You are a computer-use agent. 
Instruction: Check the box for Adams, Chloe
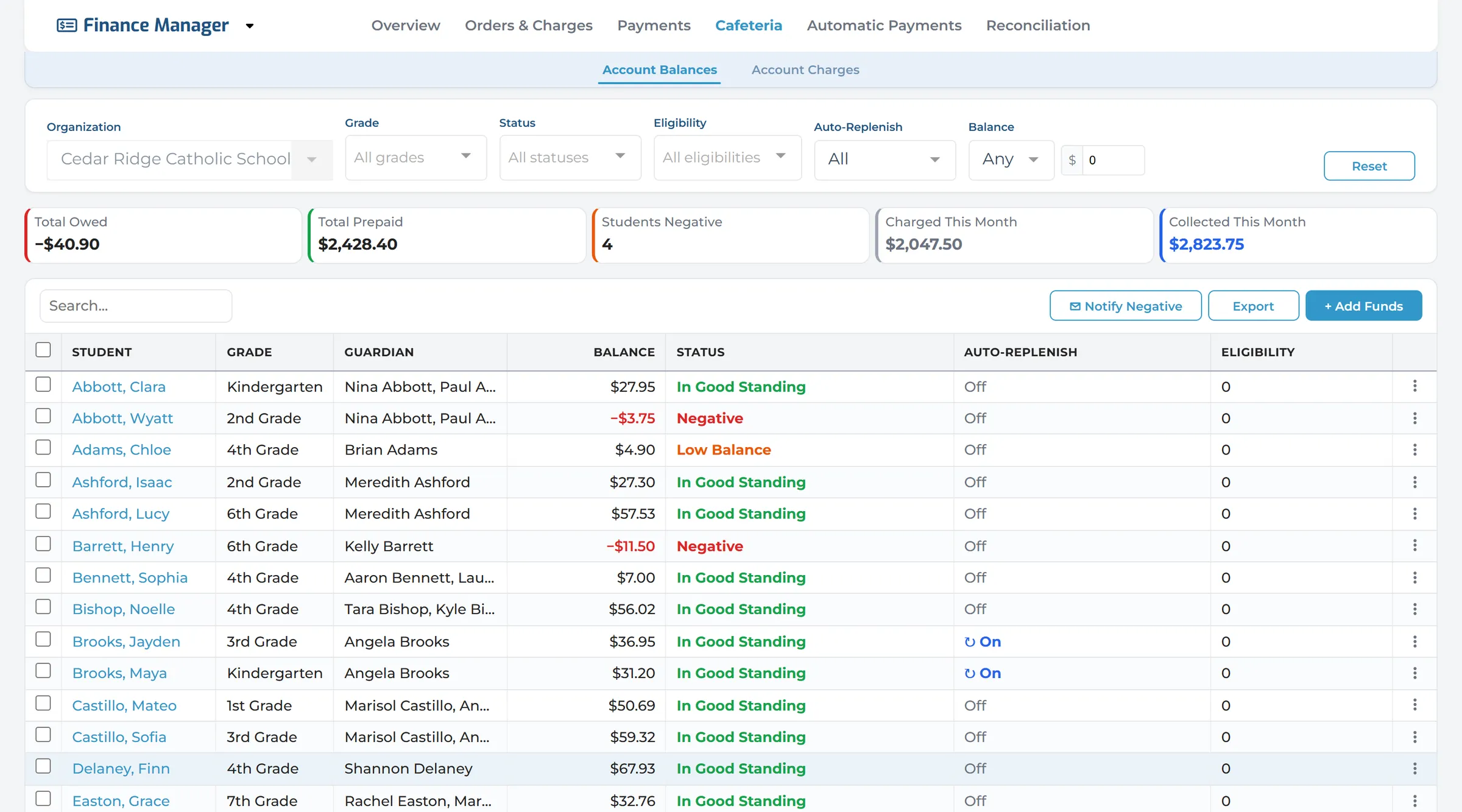tap(43, 447)
